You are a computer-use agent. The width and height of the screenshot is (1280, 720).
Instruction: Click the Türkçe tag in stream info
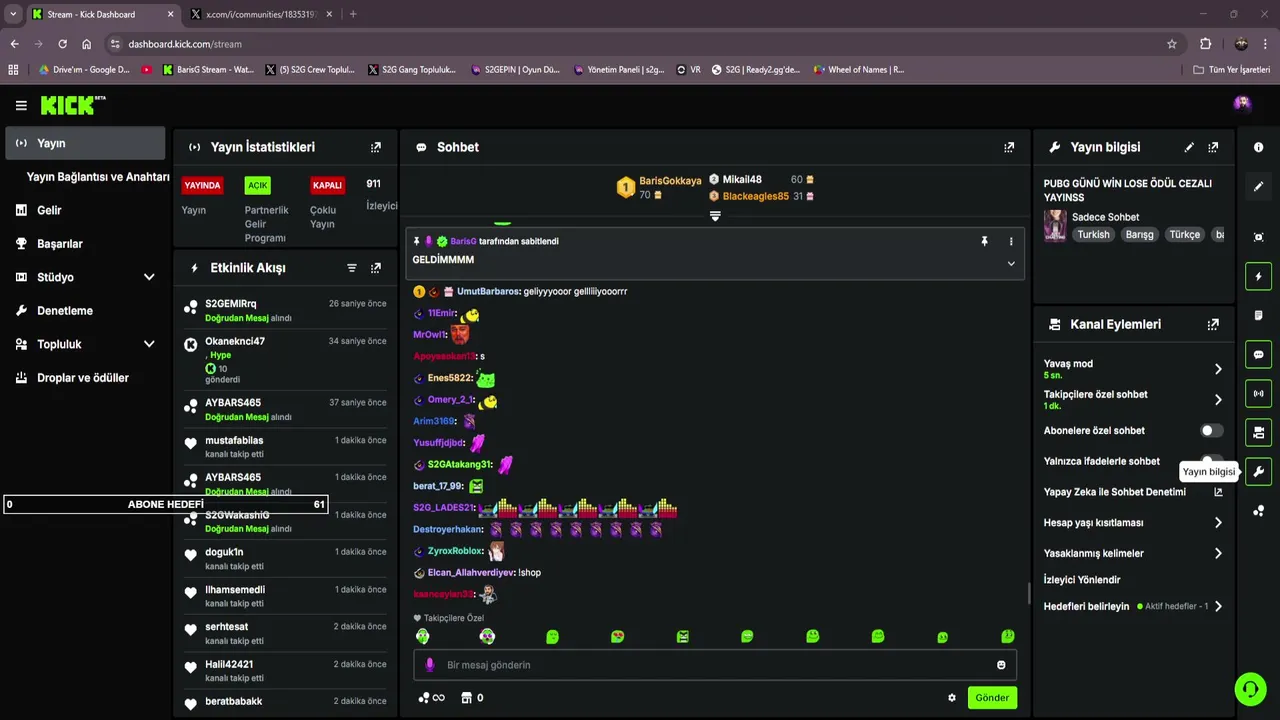coord(1185,234)
